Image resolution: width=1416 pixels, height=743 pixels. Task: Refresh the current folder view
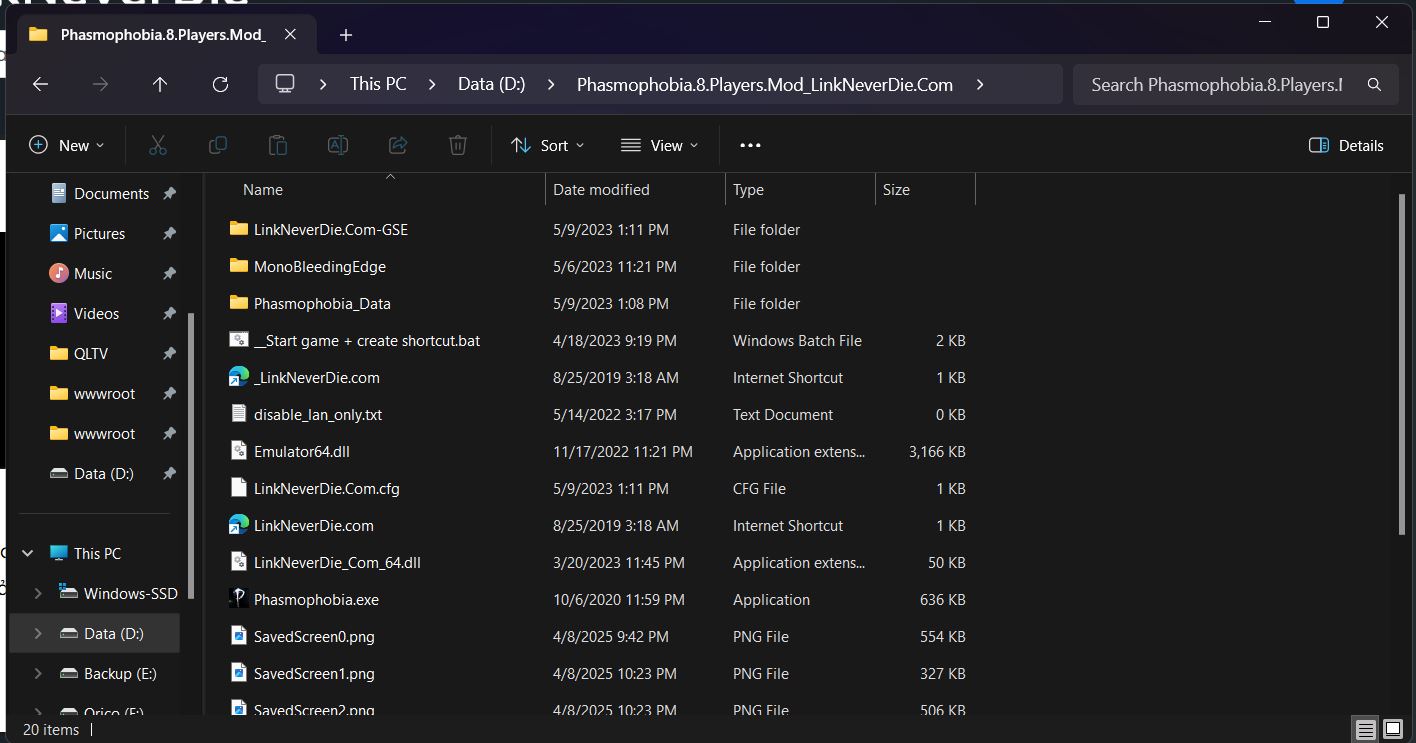[220, 85]
